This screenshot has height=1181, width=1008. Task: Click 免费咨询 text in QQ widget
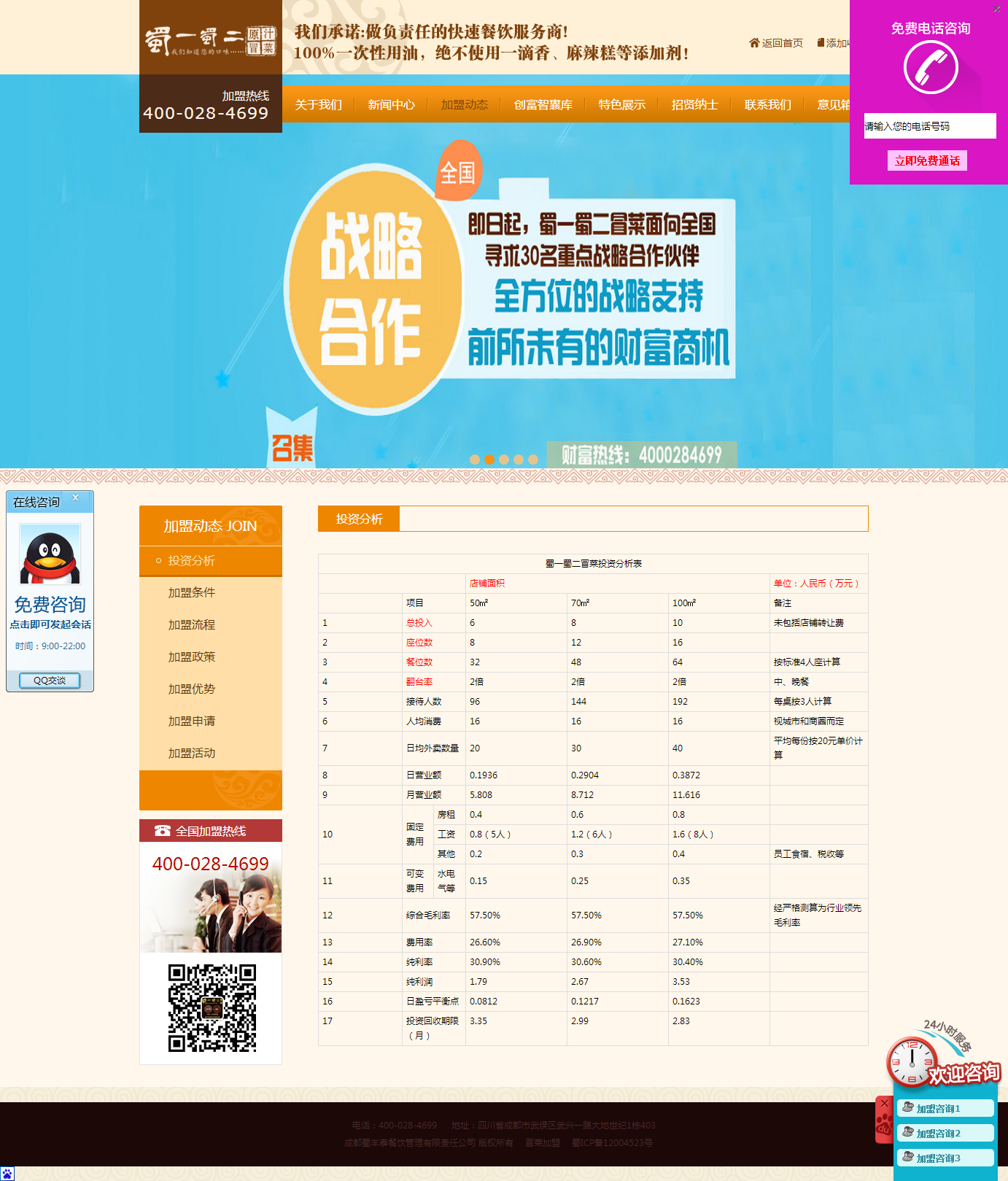[50, 605]
